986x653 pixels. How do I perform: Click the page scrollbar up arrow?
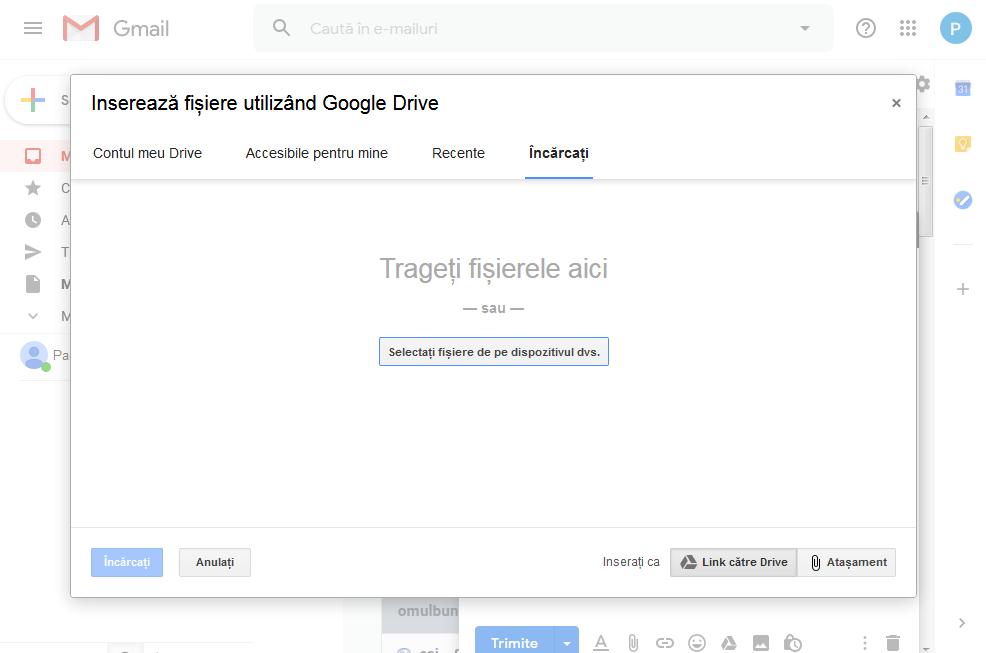tap(926, 118)
